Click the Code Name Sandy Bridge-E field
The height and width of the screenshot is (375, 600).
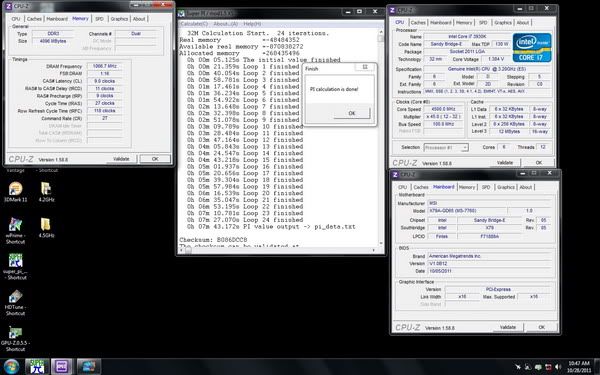coord(446,44)
